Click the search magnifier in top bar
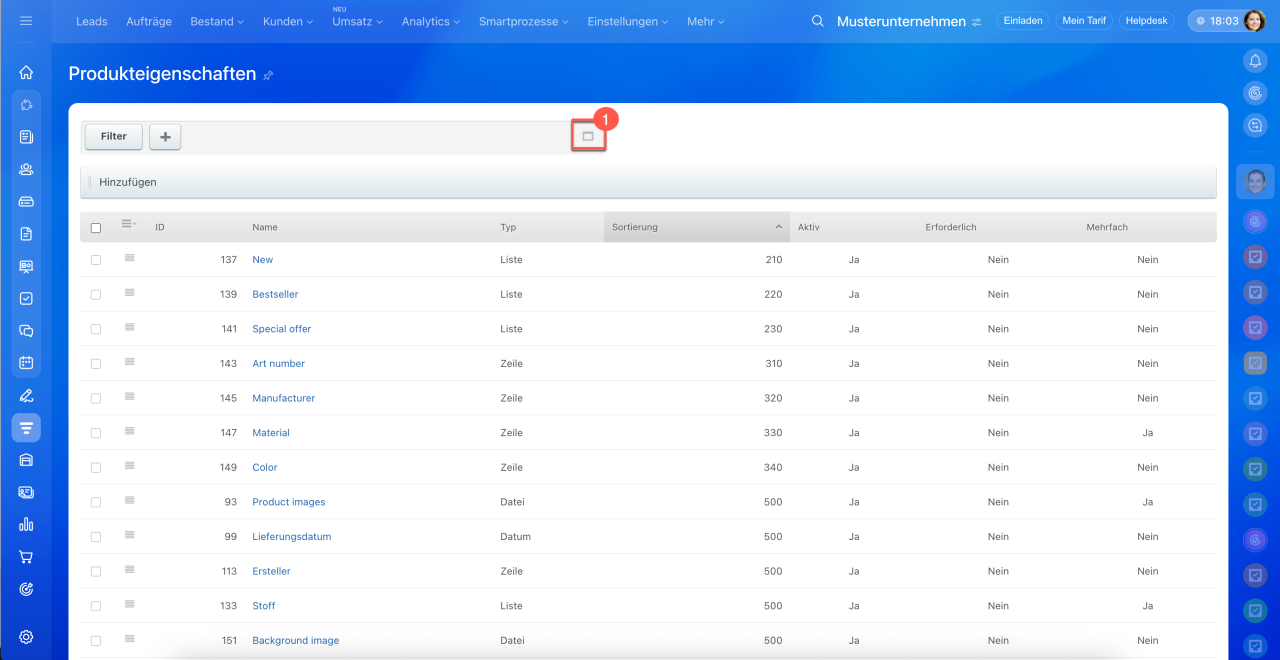The width and height of the screenshot is (1280, 660). point(817,21)
